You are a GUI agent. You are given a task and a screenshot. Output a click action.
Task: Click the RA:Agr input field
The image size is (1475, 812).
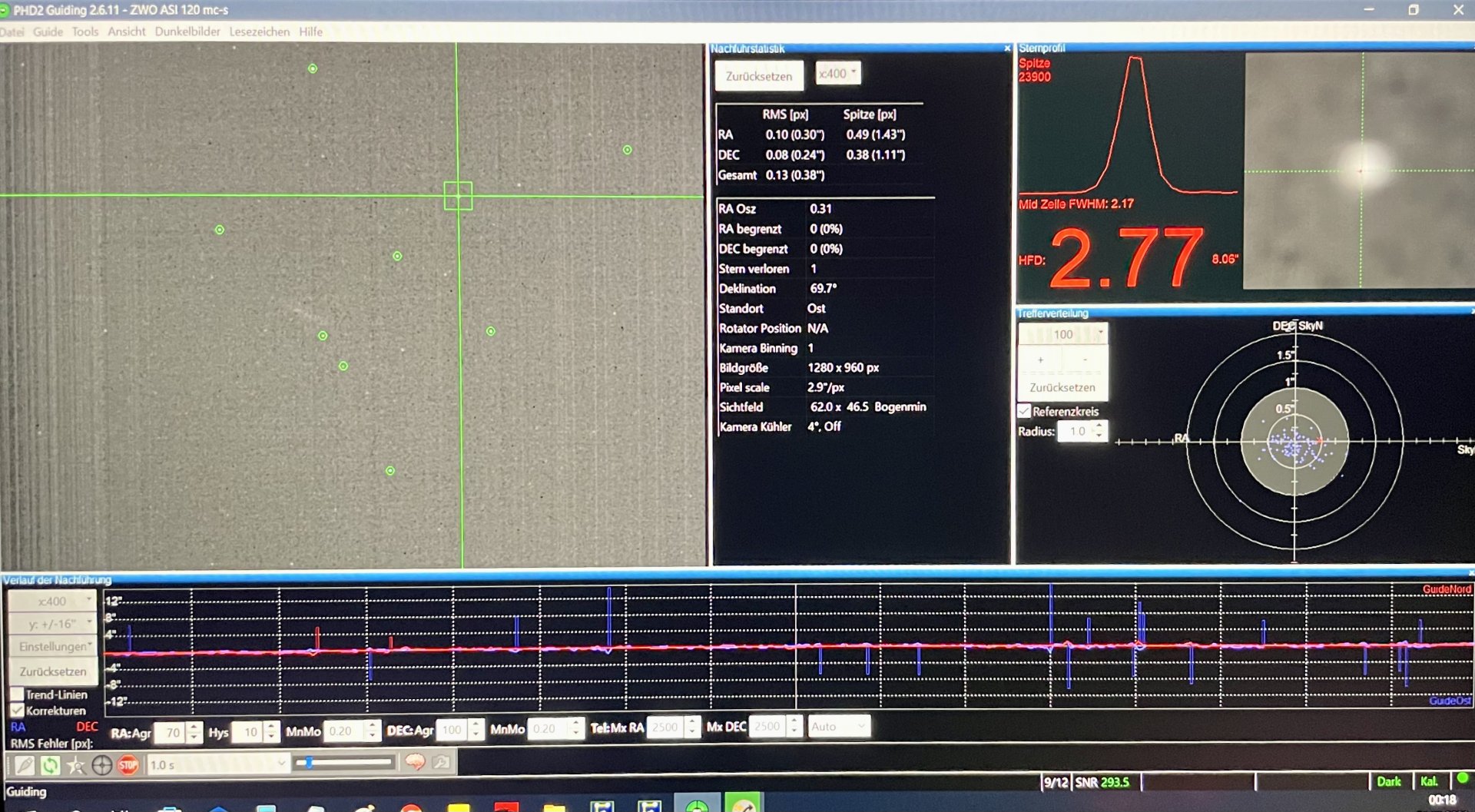pos(171,732)
